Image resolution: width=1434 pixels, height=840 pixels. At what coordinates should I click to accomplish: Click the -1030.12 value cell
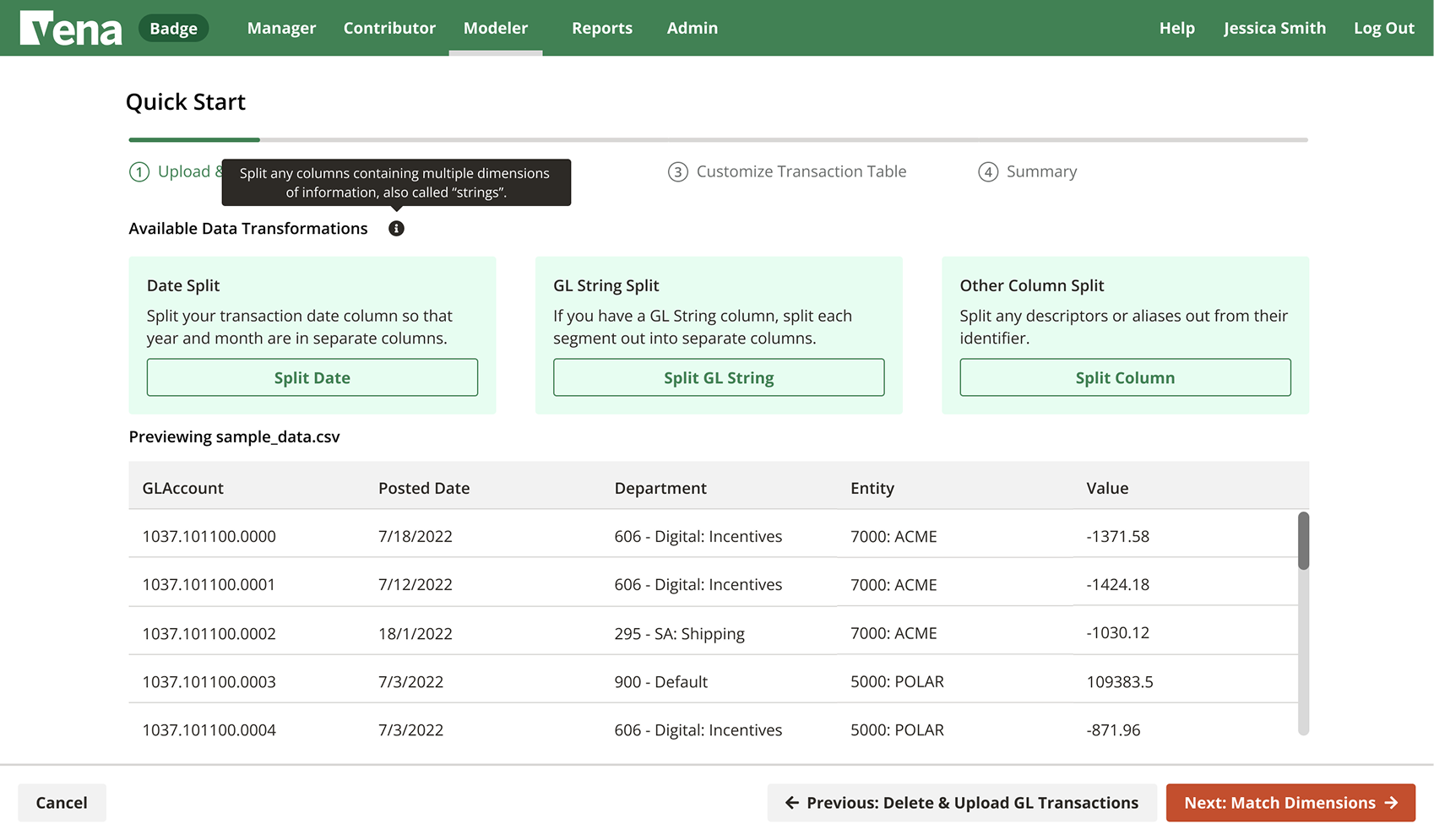point(1118,633)
